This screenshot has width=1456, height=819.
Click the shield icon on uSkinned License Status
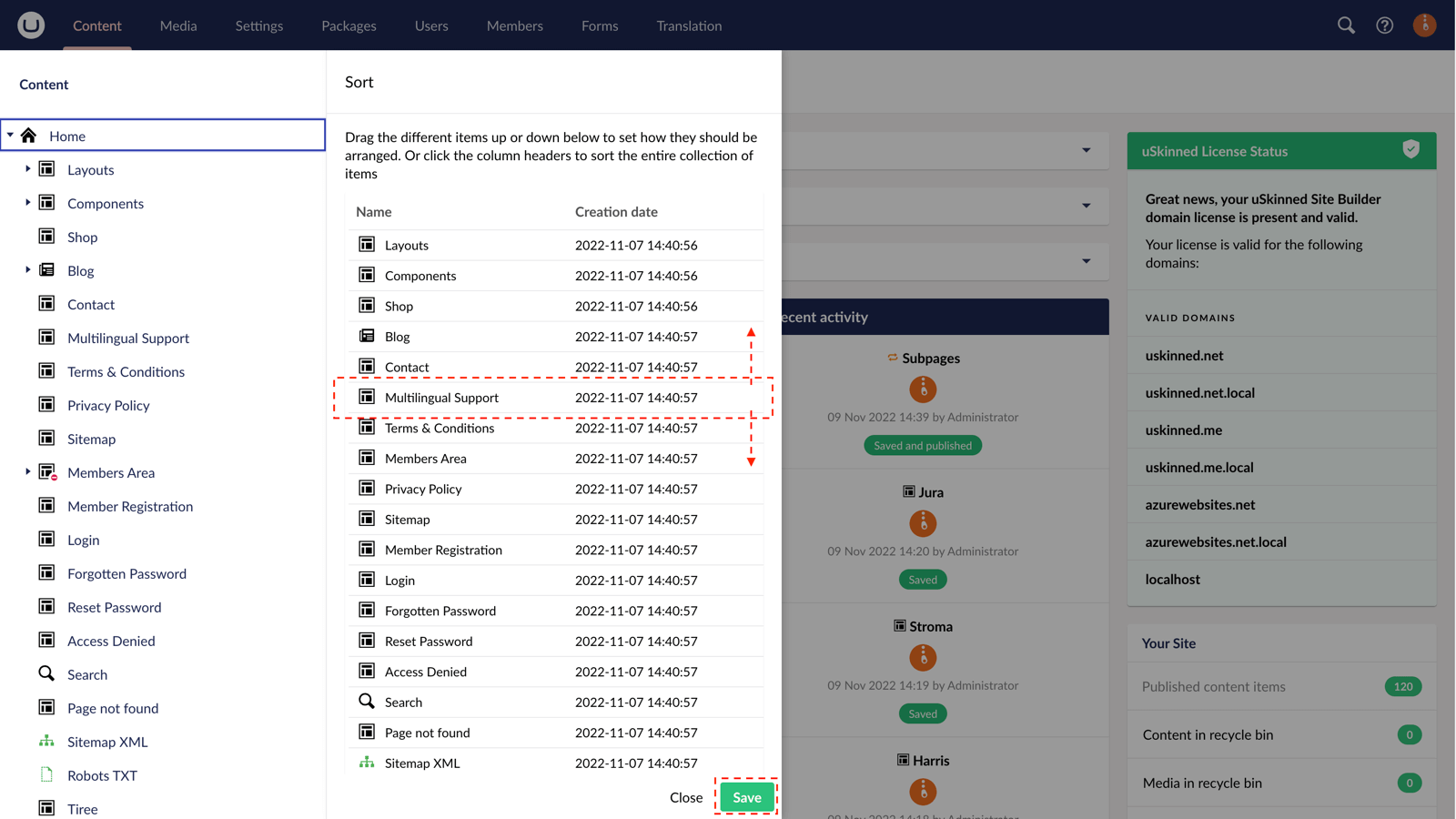coord(1411,150)
